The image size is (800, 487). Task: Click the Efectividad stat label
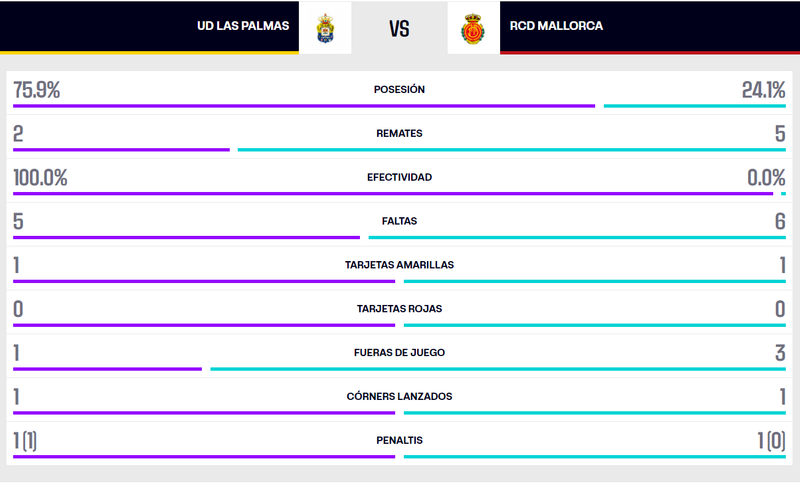coord(399,177)
